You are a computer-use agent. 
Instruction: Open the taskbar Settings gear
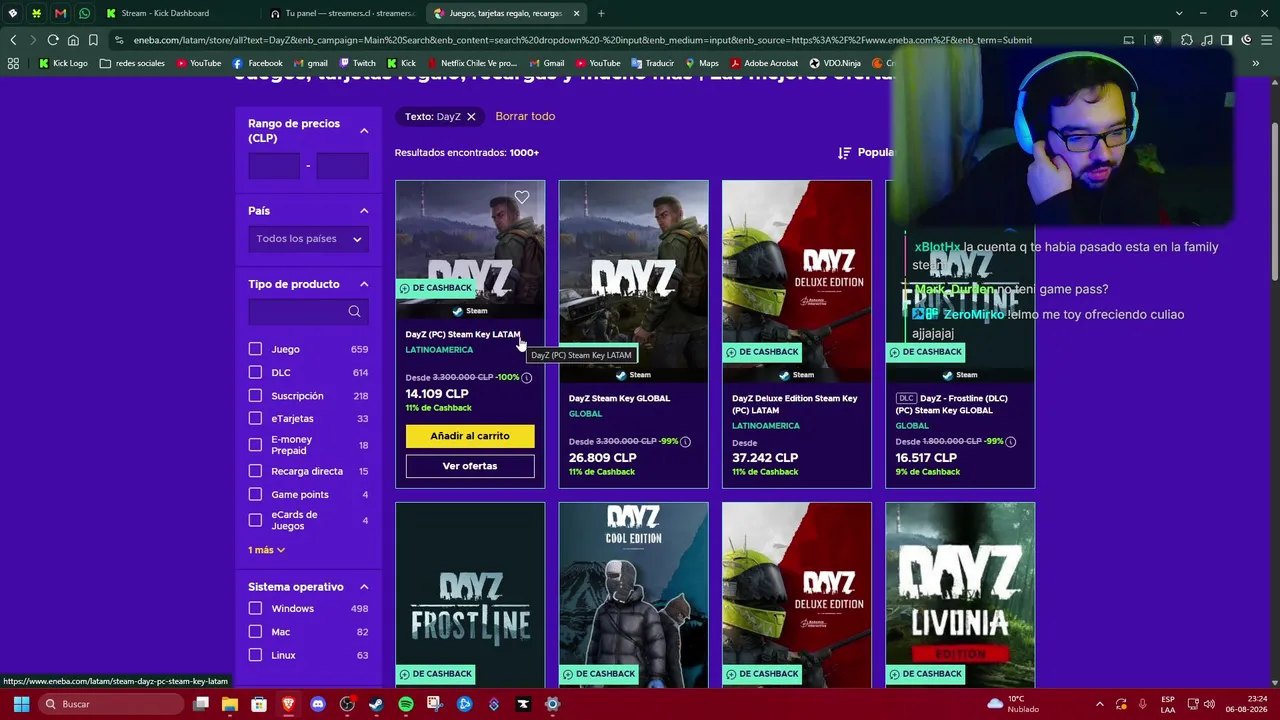click(552, 704)
